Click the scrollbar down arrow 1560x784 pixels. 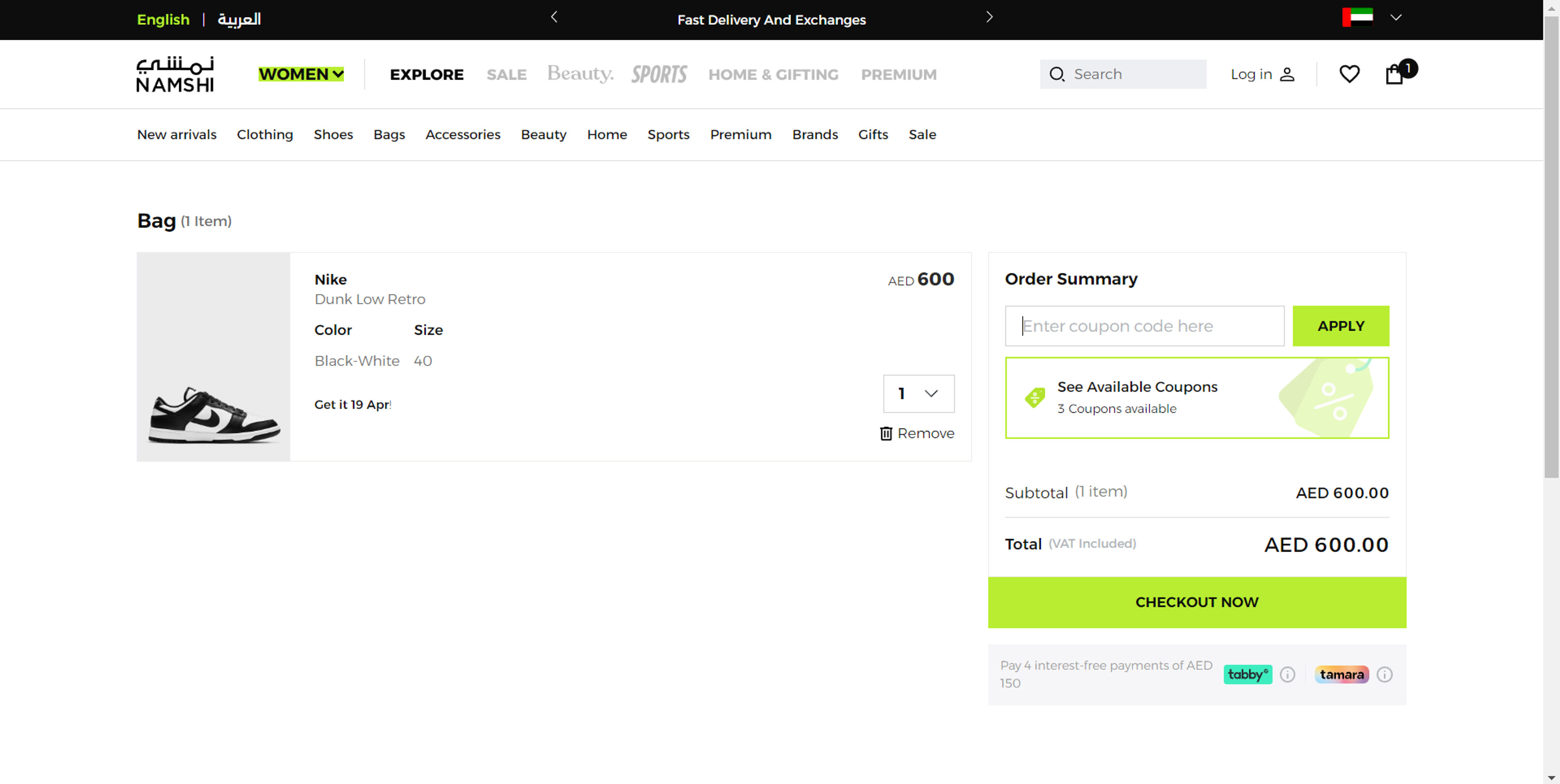1551,778
